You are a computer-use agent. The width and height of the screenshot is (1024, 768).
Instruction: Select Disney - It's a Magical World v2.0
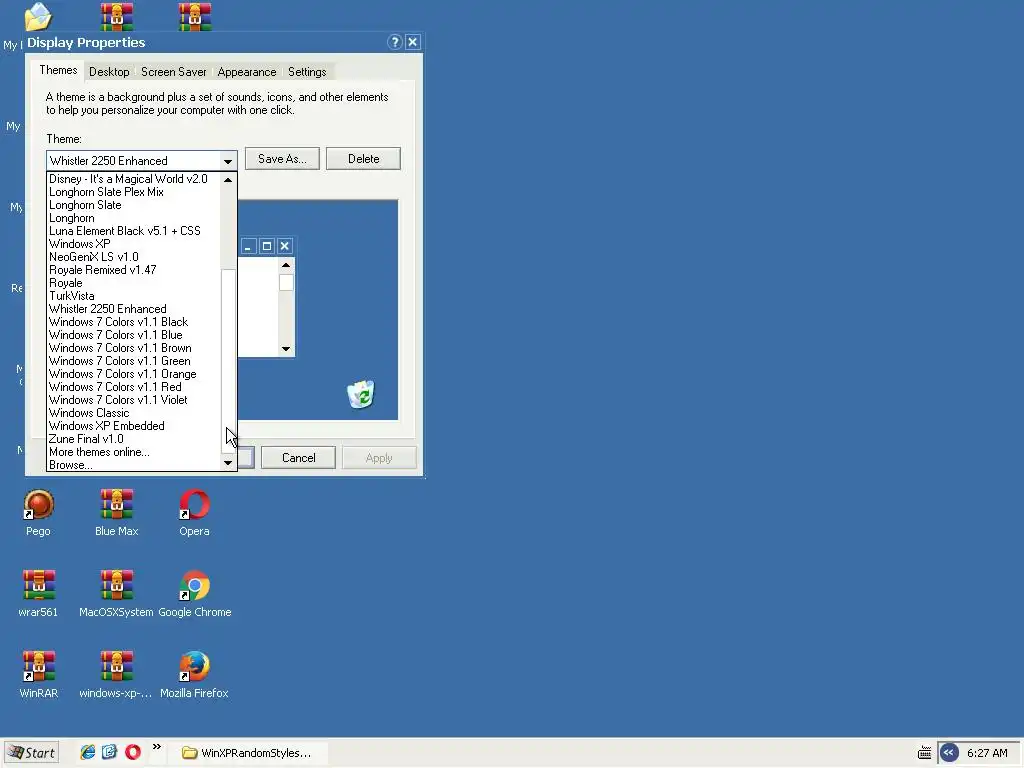(x=134, y=179)
